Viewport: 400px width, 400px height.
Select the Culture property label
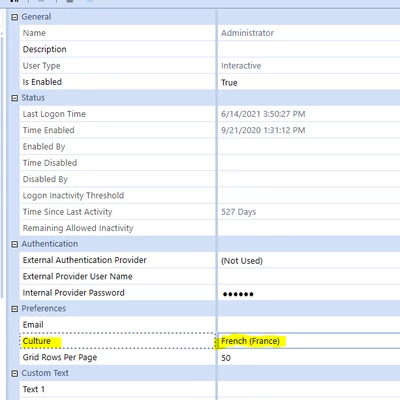pos(37,341)
